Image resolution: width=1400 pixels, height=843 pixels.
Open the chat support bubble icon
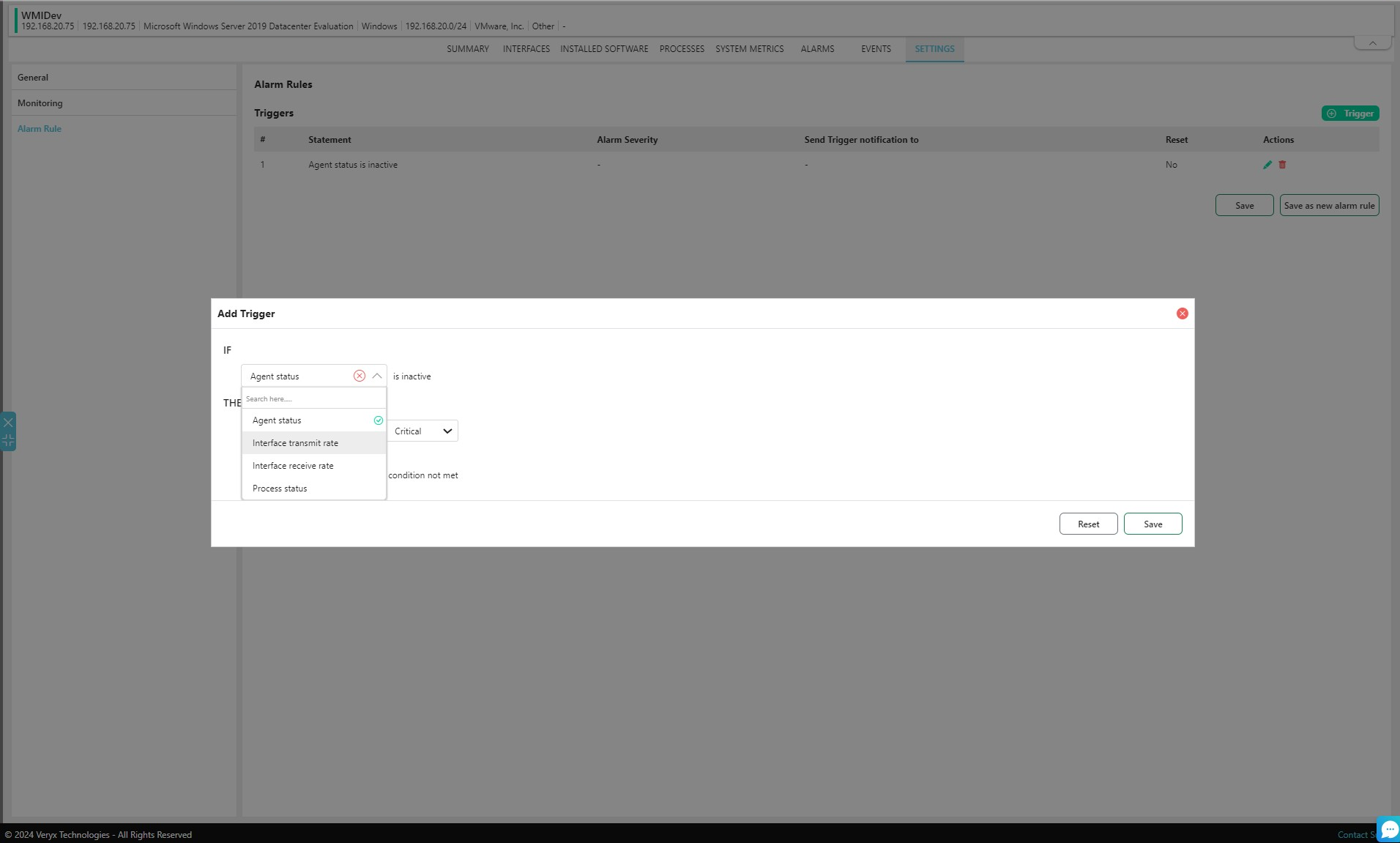coord(1388,830)
